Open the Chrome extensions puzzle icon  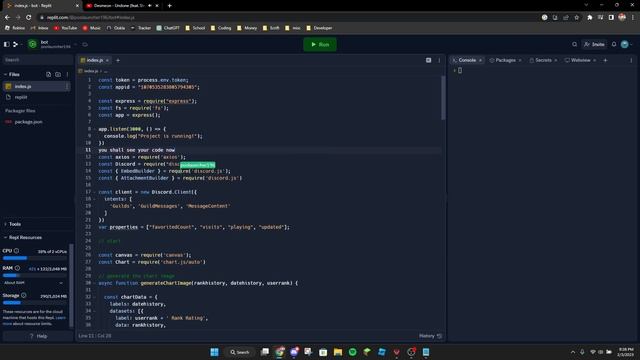coord(589,18)
